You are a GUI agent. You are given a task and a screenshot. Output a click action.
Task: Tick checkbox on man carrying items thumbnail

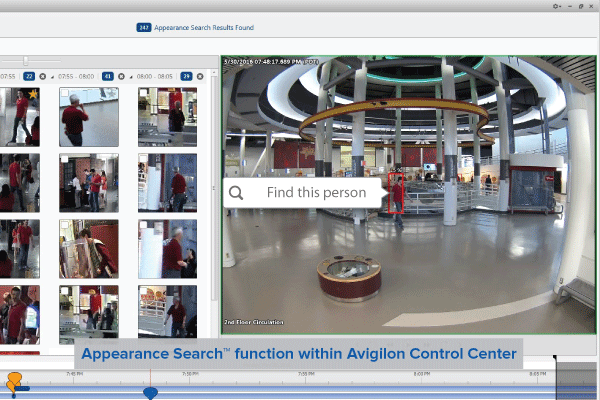[65, 225]
